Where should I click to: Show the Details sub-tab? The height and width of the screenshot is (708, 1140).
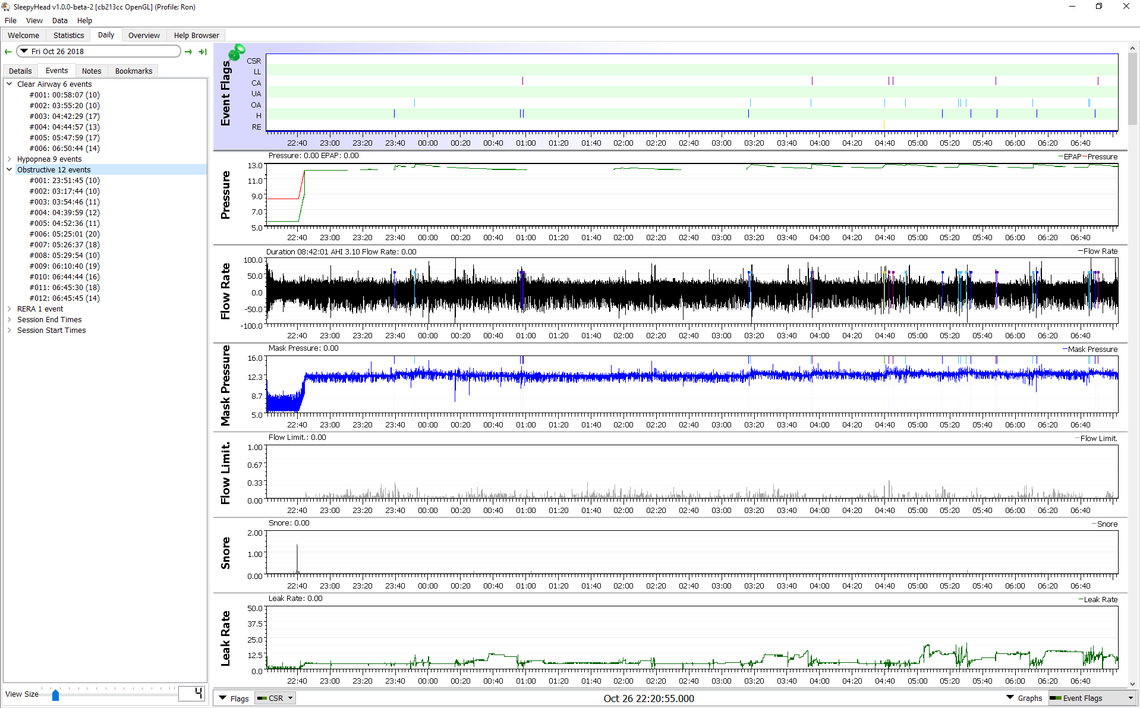click(20, 71)
